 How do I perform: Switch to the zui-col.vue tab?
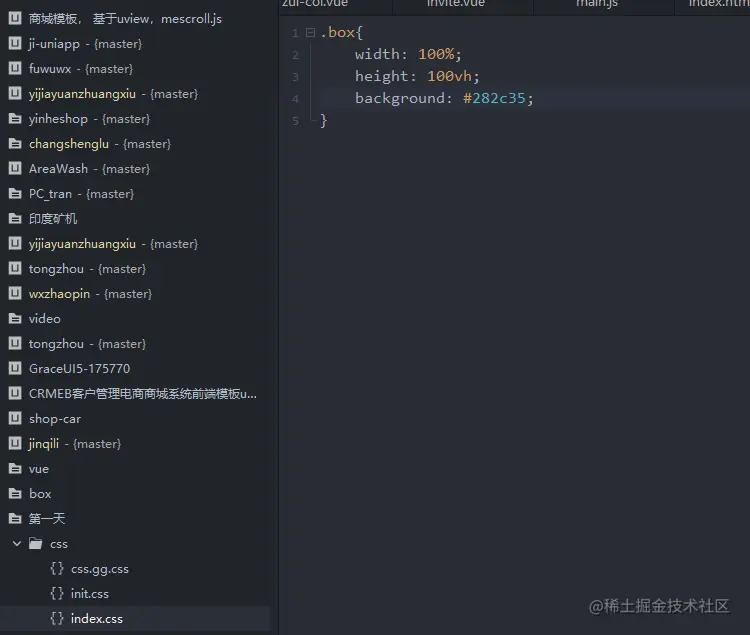coord(314,4)
